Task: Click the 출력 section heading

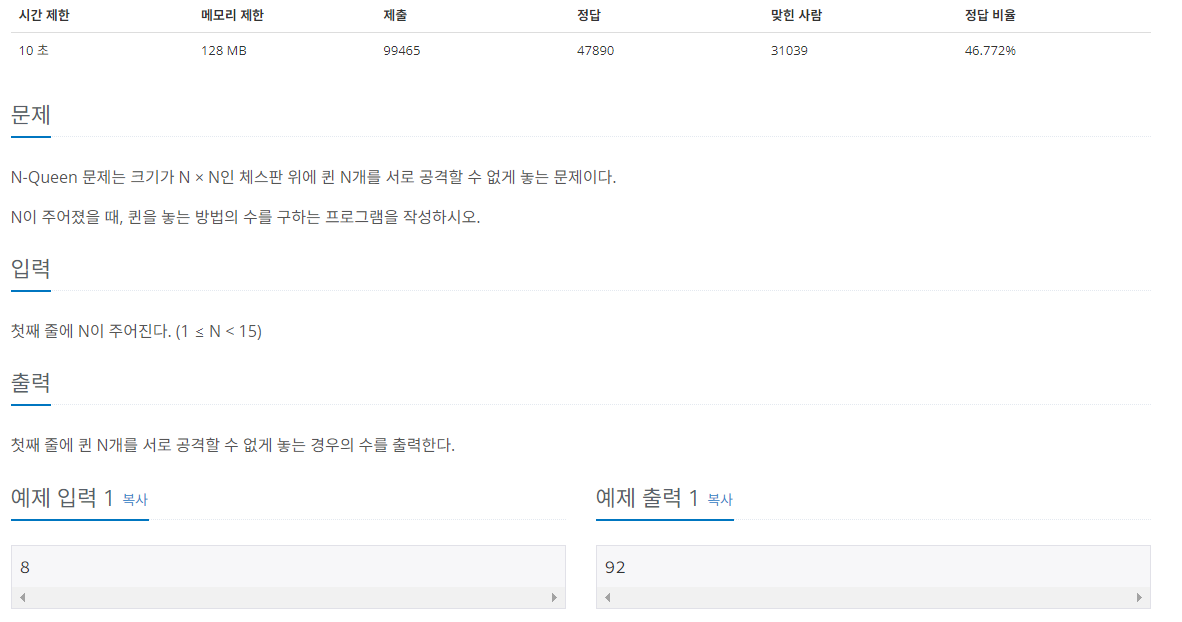Action: tap(31, 382)
